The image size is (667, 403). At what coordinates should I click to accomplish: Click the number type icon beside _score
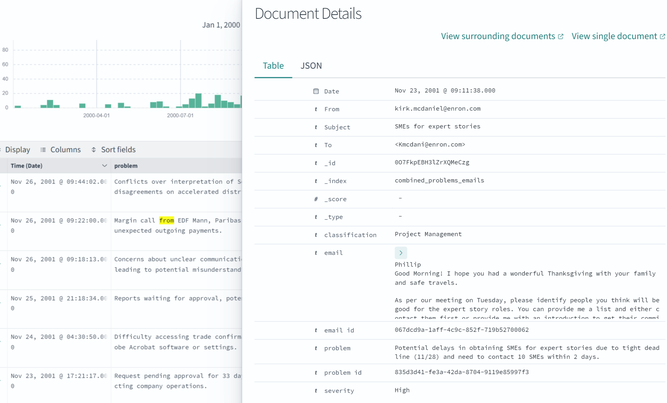(316, 199)
